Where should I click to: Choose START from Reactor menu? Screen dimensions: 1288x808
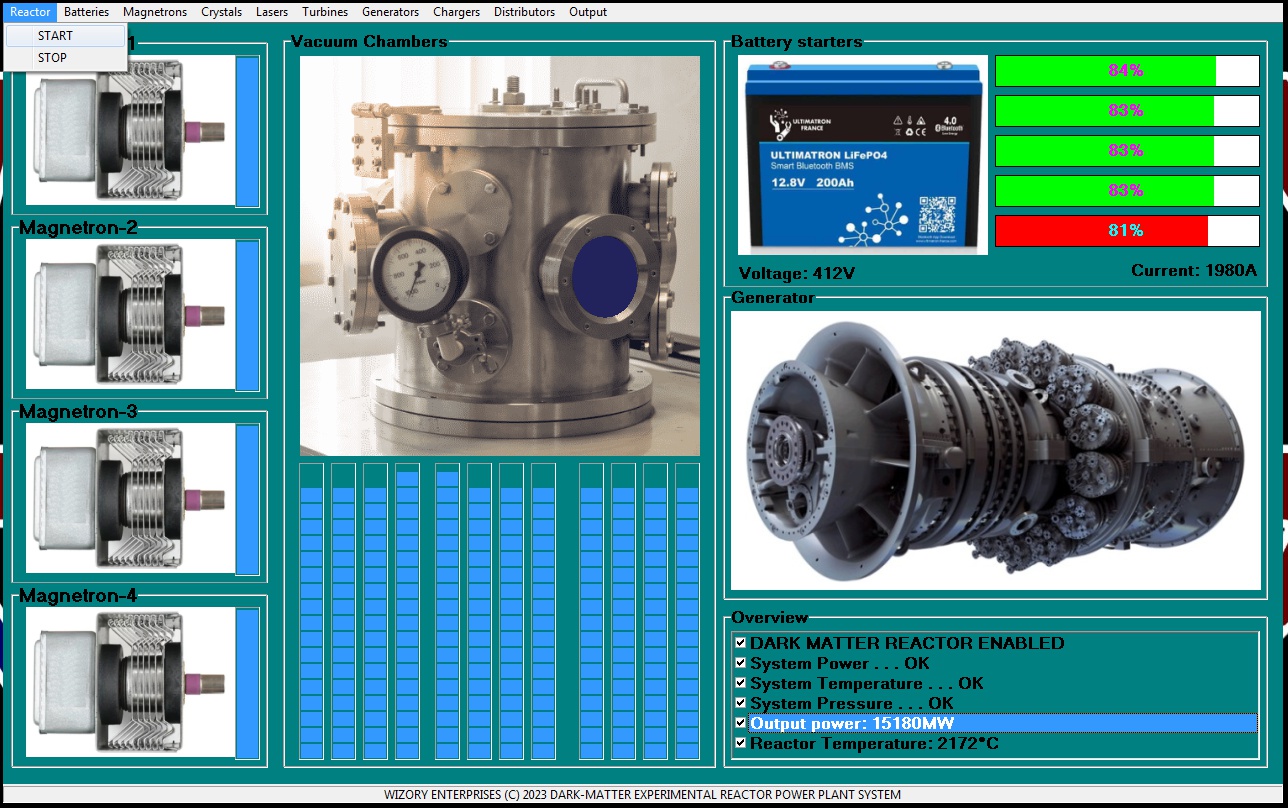[66, 35]
